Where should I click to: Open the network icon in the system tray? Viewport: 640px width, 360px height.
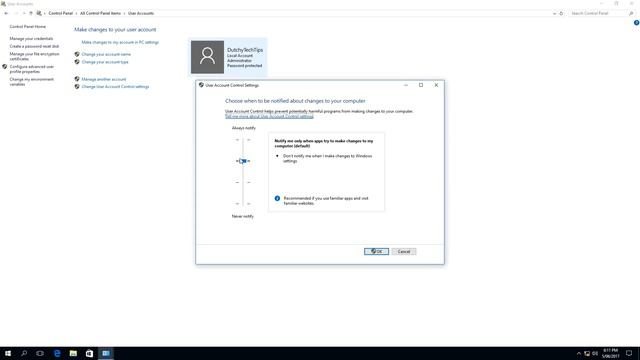[587, 353]
